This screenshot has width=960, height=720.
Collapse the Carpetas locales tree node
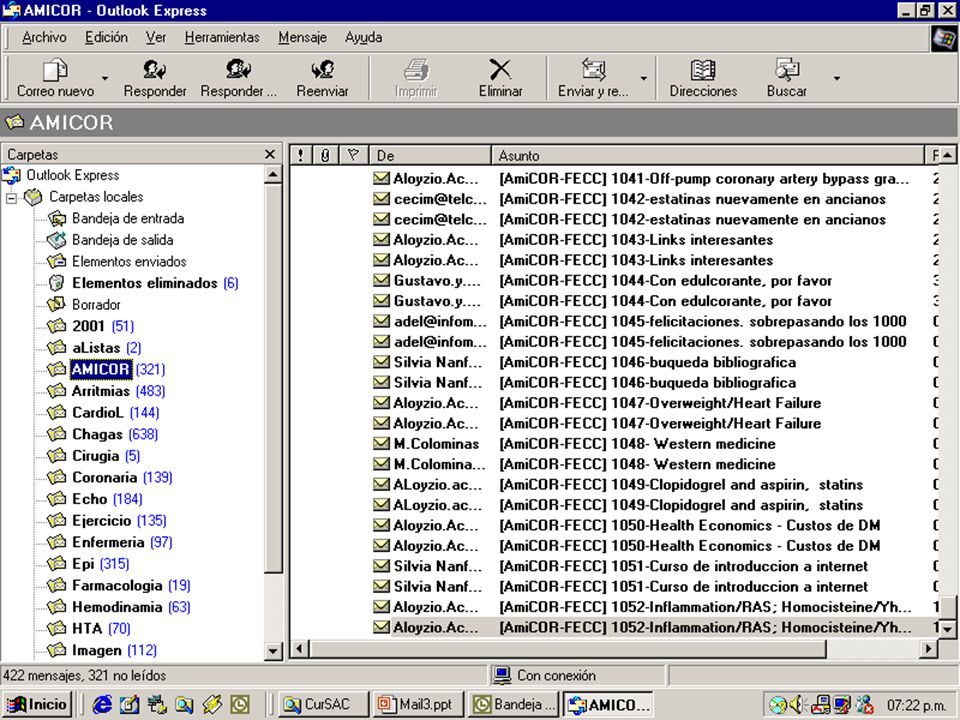(x=12, y=198)
